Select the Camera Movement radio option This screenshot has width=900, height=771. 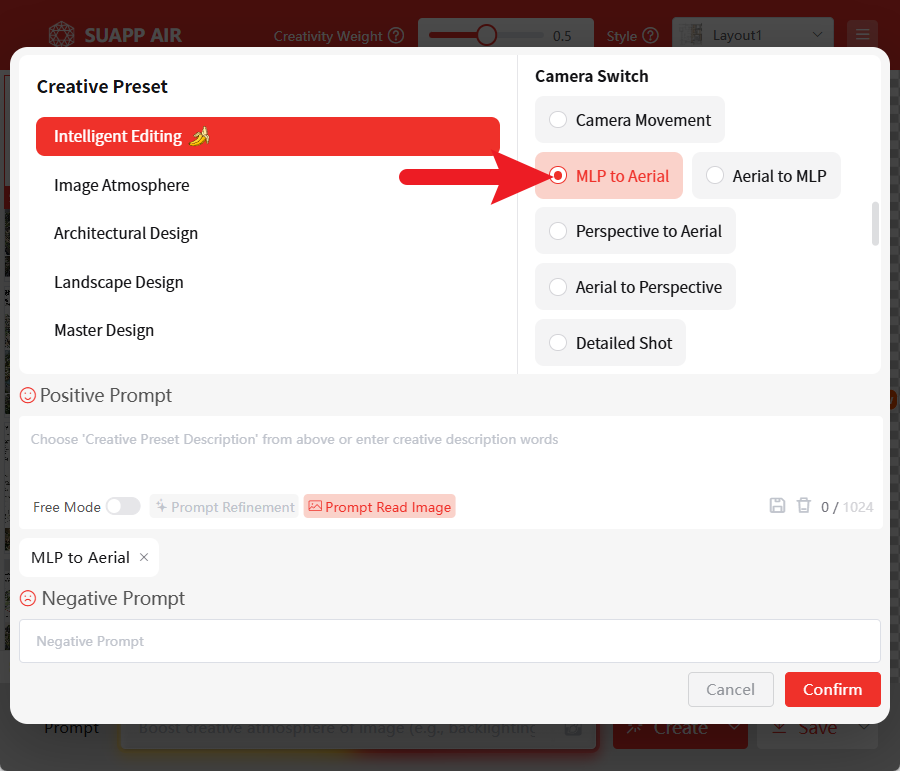click(558, 120)
